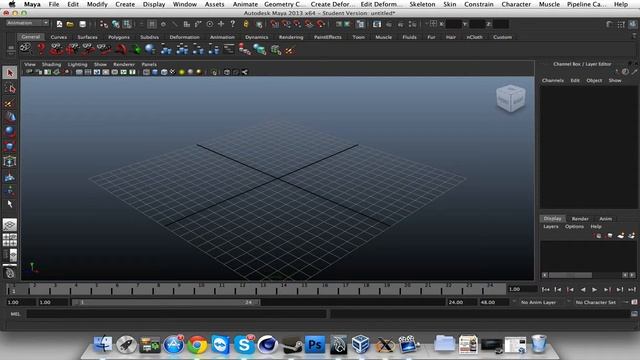
Task: Open the layer editor Layers menu
Action: tap(551, 227)
